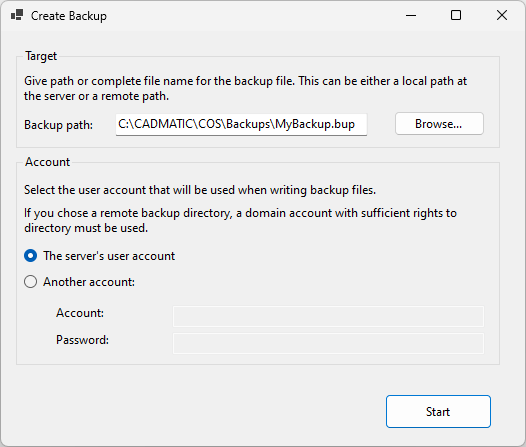This screenshot has height=447, width=526.
Task: Click the "Password:" field label
Action: click(x=82, y=340)
